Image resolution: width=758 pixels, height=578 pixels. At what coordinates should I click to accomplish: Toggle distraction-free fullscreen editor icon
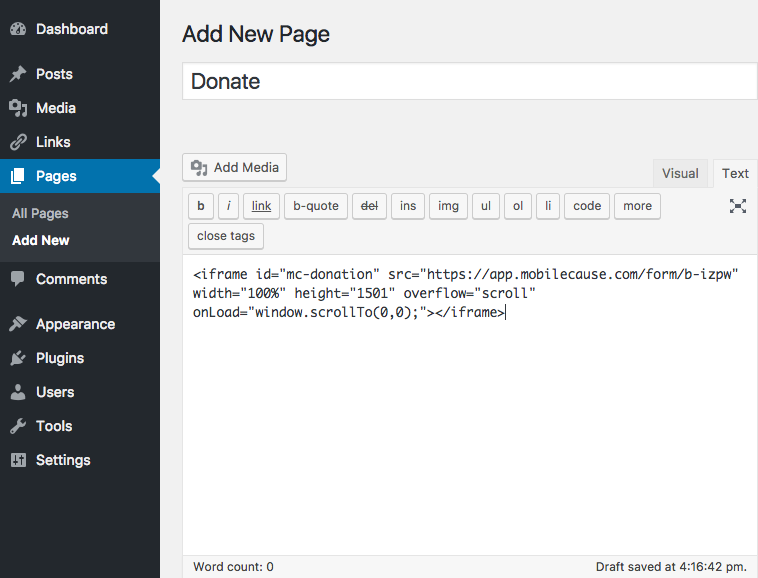[x=738, y=206]
